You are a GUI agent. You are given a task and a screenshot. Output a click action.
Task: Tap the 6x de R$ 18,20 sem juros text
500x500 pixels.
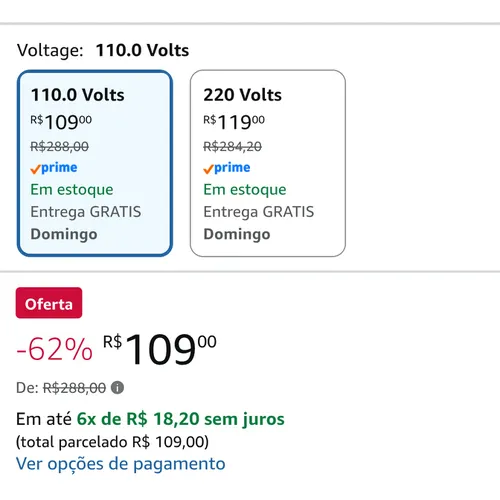180,419
